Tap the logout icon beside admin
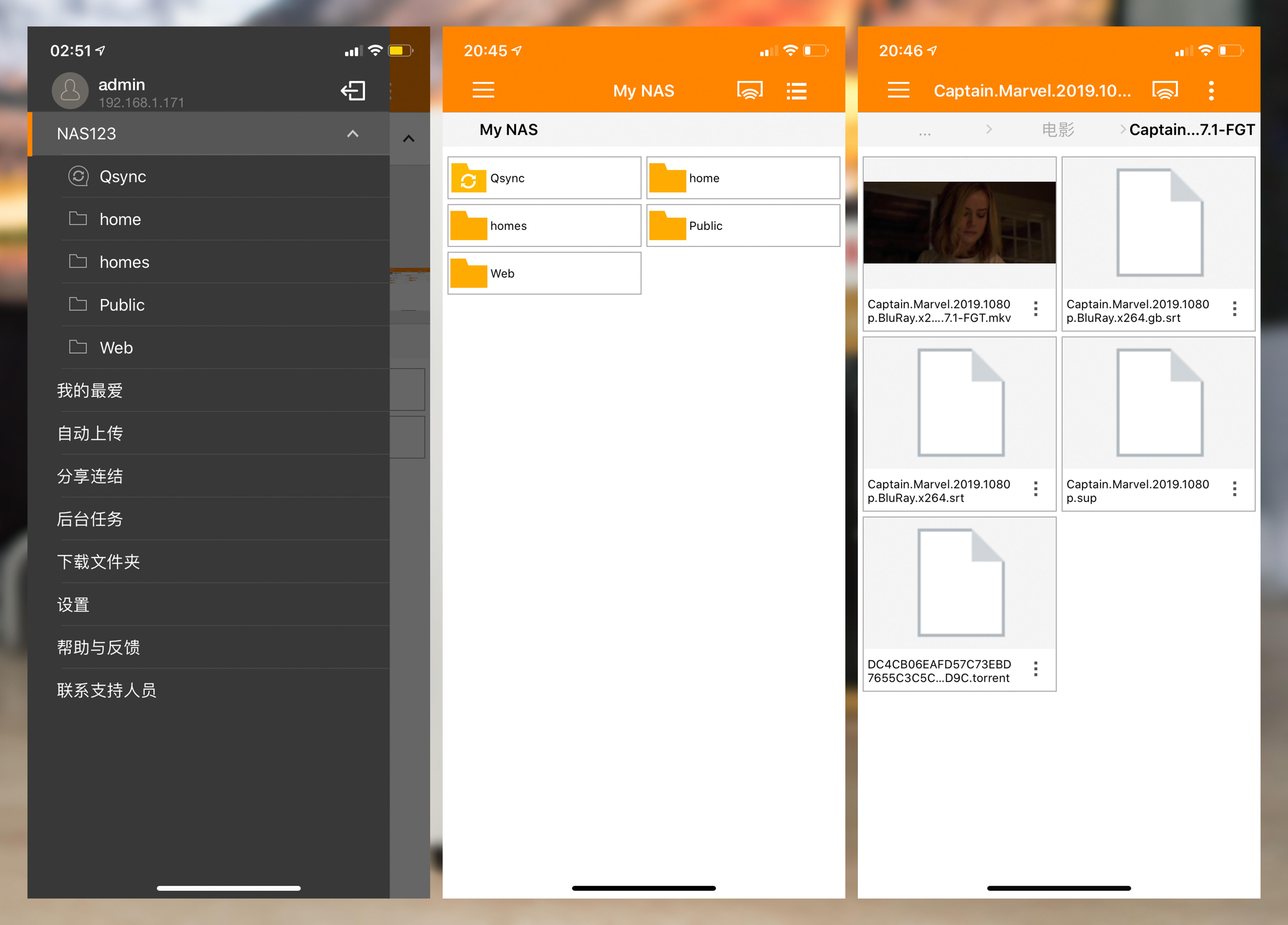The image size is (1288, 925). tap(353, 90)
